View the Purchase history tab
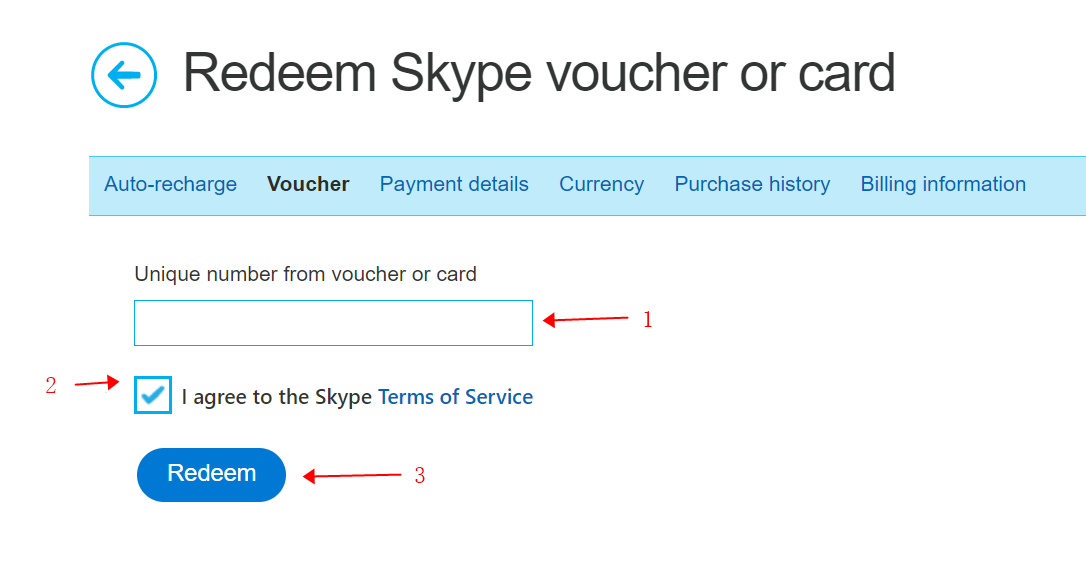Screen dimensions: 1086x584 [x=752, y=184]
